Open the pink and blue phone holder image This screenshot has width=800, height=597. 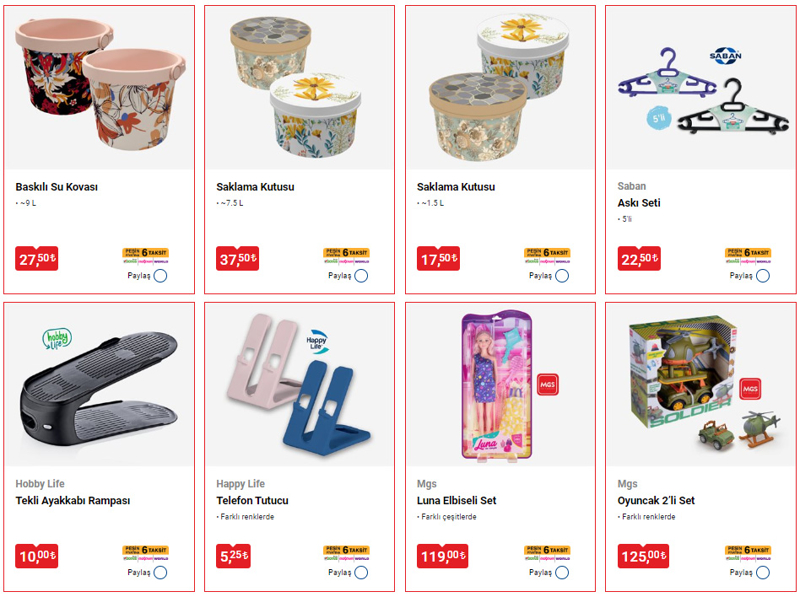[x=298, y=385]
